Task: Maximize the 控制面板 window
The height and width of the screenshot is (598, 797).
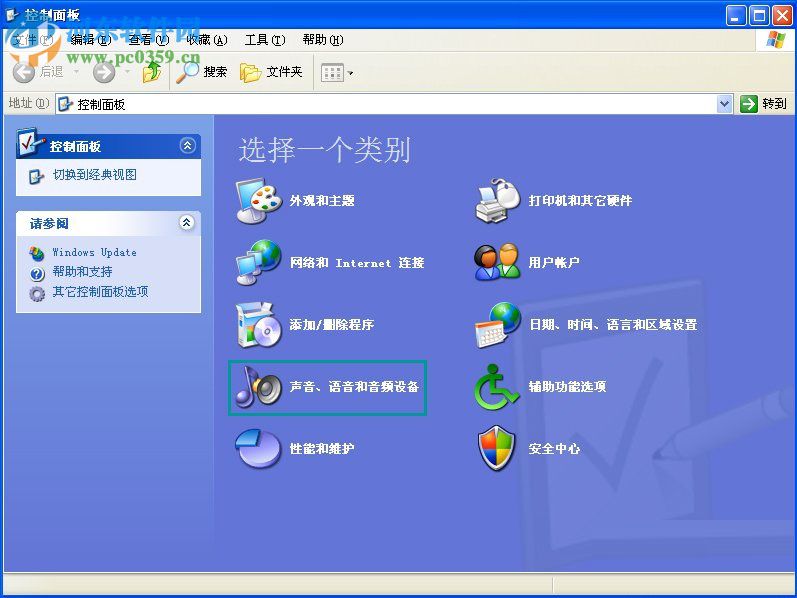Action: [x=759, y=16]
